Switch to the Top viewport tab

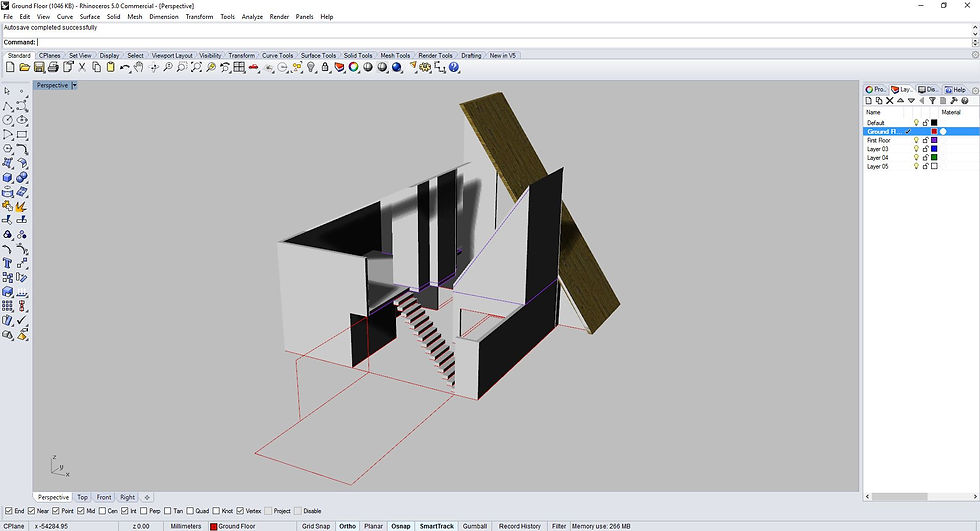[82, 497]
